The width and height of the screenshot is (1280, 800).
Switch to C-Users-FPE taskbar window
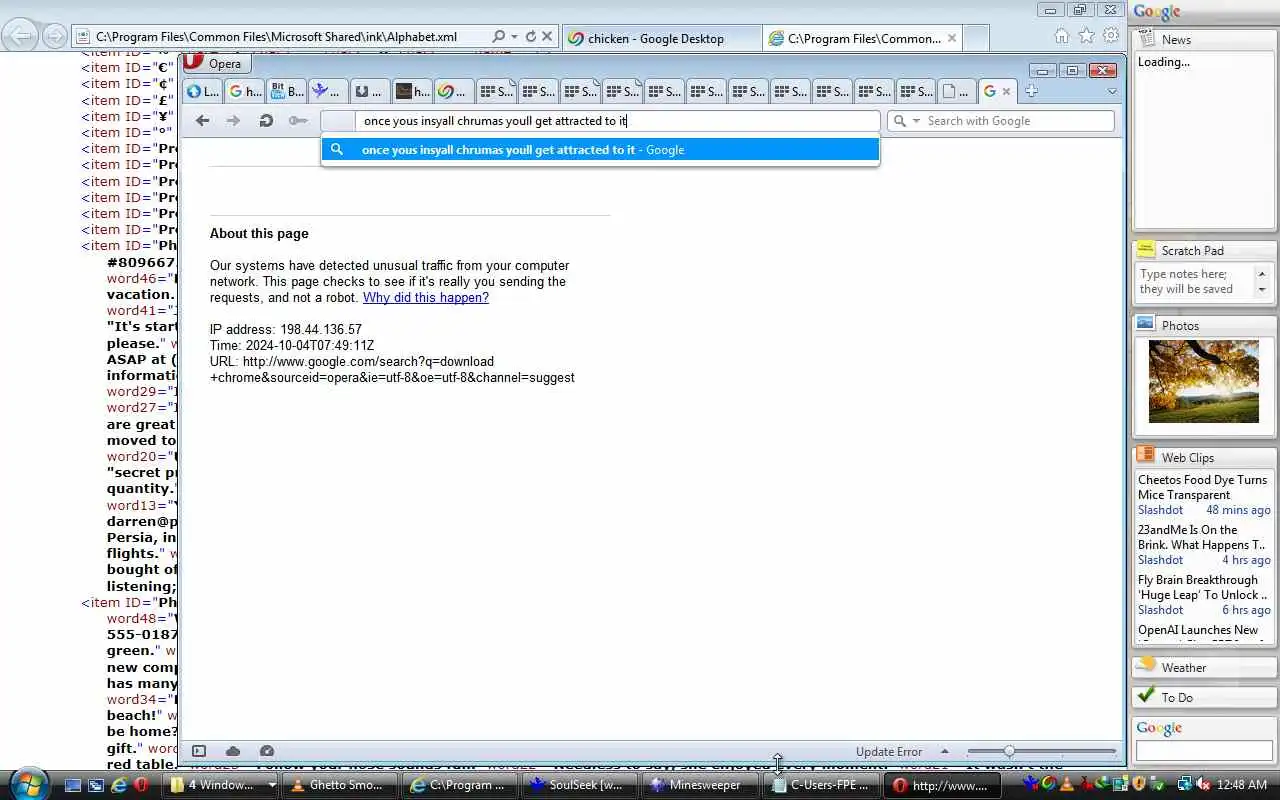pyautogui.click(x=821, y=785)
